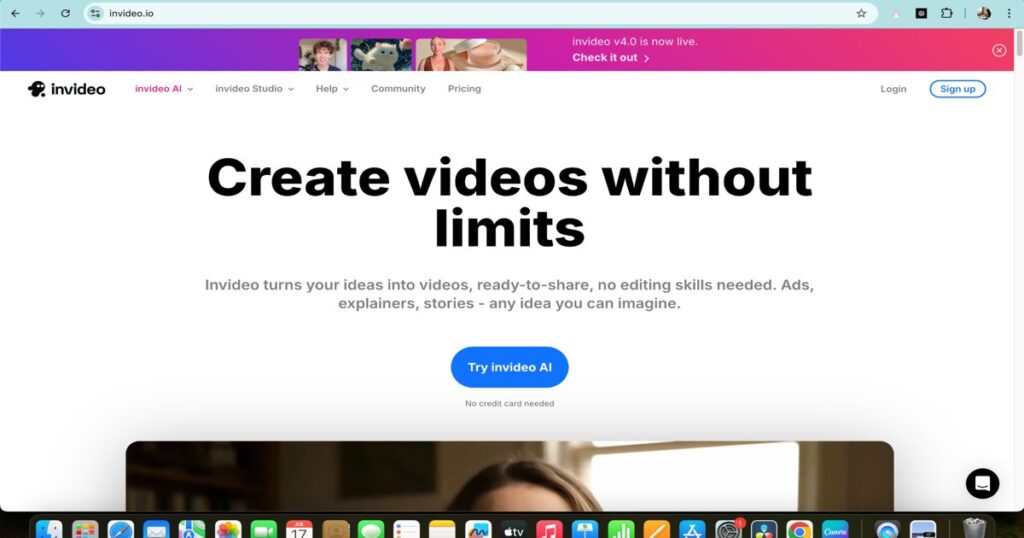Open banner thumbnail of curly-haired person

coord(323,54)
